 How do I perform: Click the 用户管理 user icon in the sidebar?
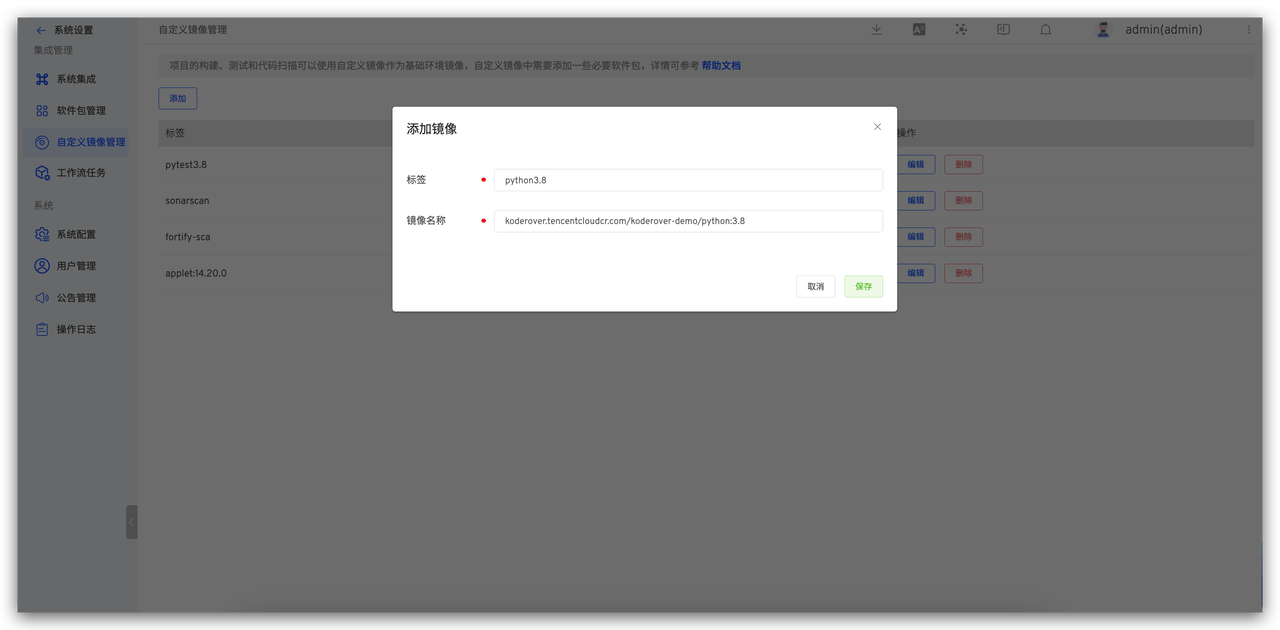[40, 265]
